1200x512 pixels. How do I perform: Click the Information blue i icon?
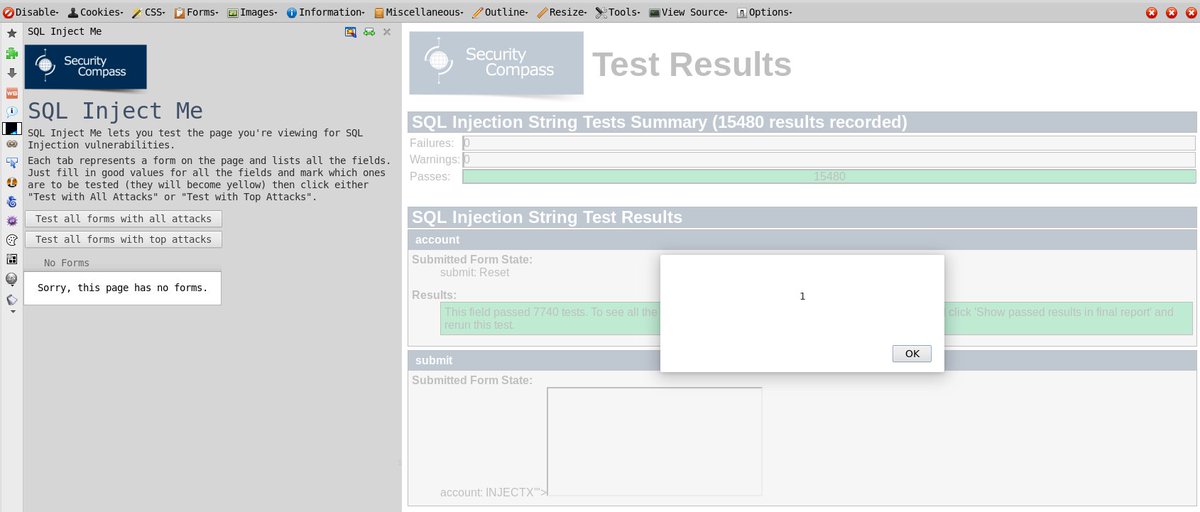click(x=292, y=13)
